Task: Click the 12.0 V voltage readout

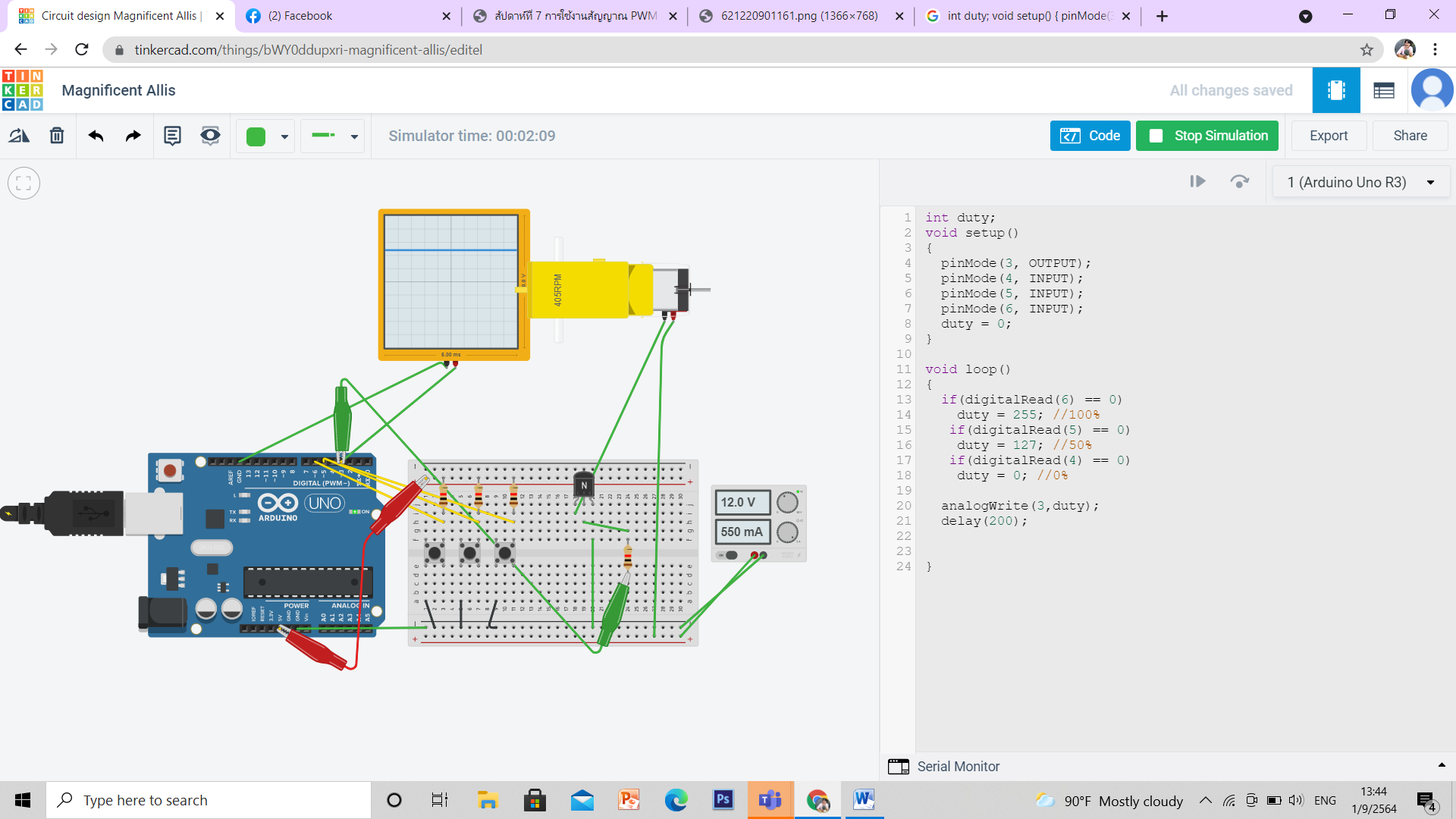Action: pyautogui.click(x=742, y=502)
